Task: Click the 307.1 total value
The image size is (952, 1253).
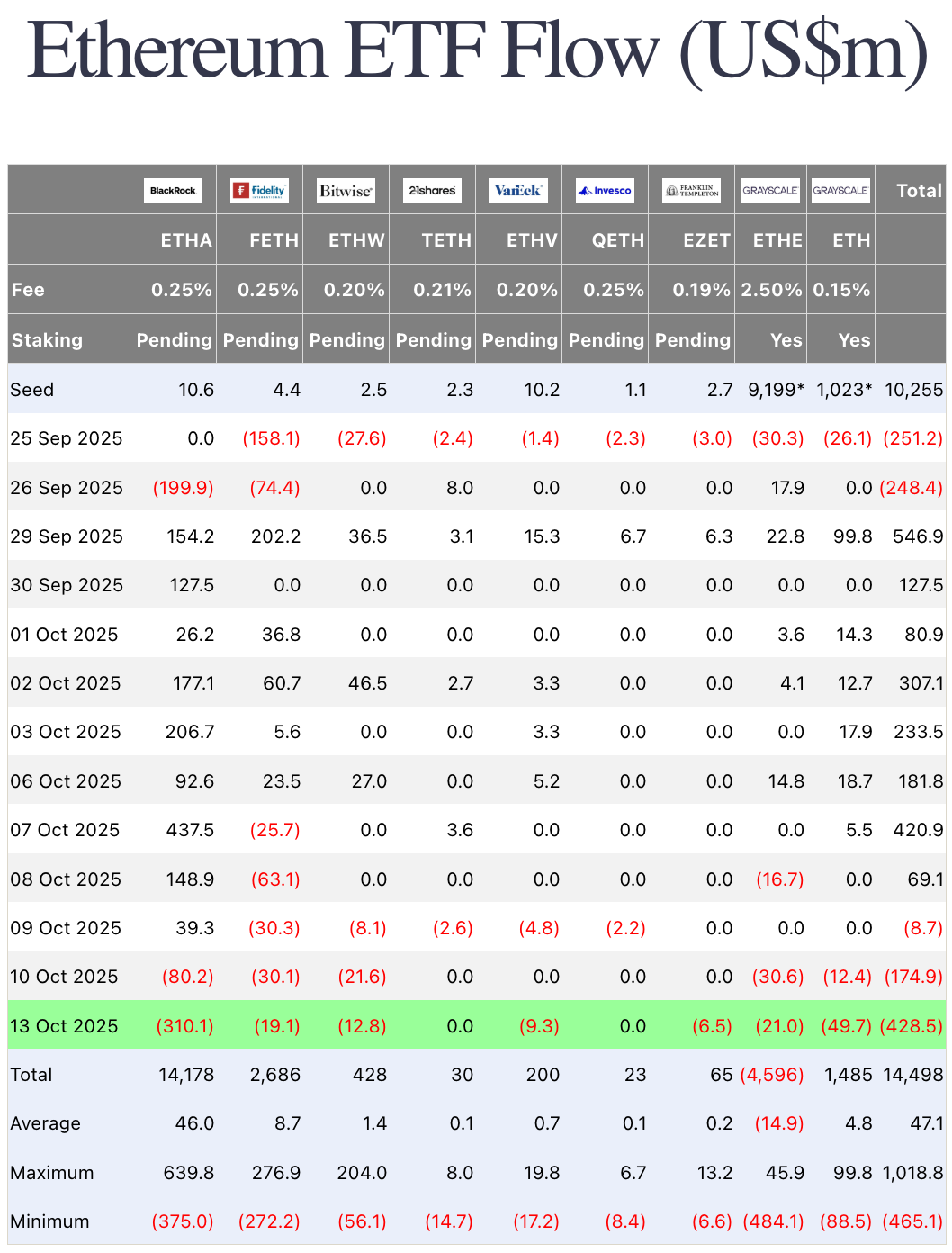Action: [x=921, y=683]
